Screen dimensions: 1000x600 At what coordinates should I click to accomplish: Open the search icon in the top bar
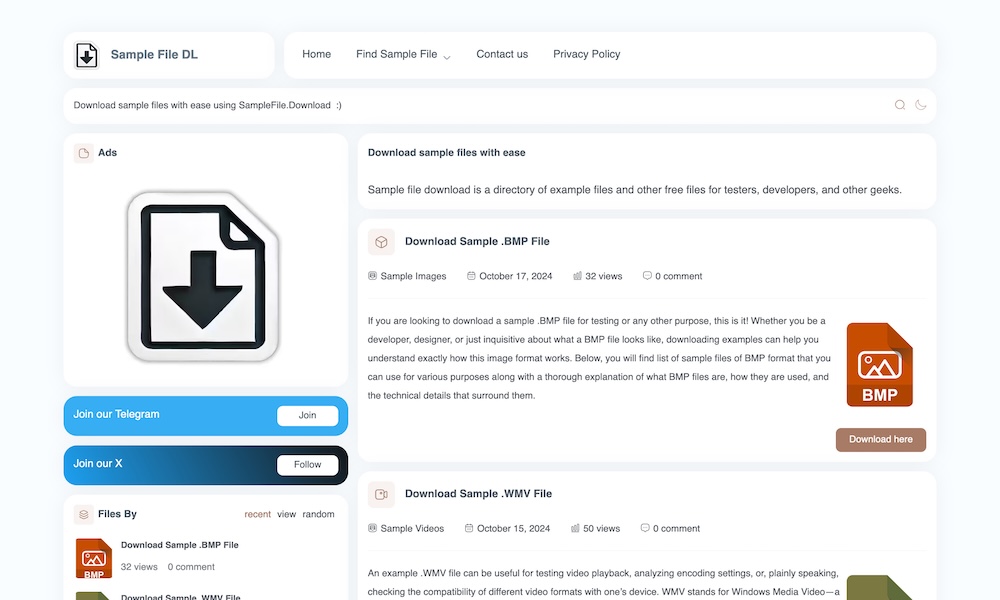tap(900, 105)
